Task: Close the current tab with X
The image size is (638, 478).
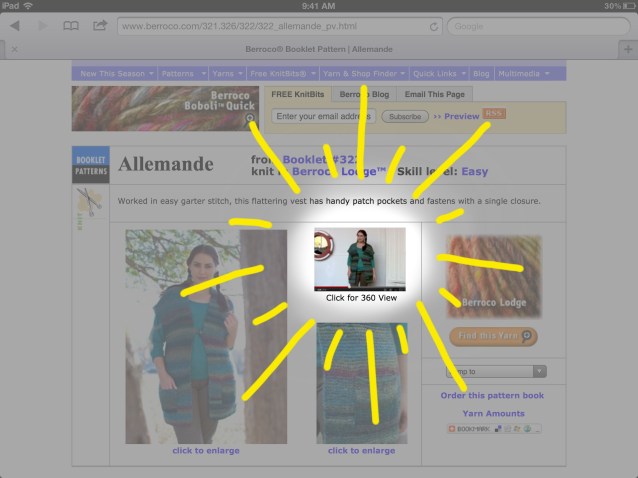Action: pyautogui.click(x=14, y=49)
